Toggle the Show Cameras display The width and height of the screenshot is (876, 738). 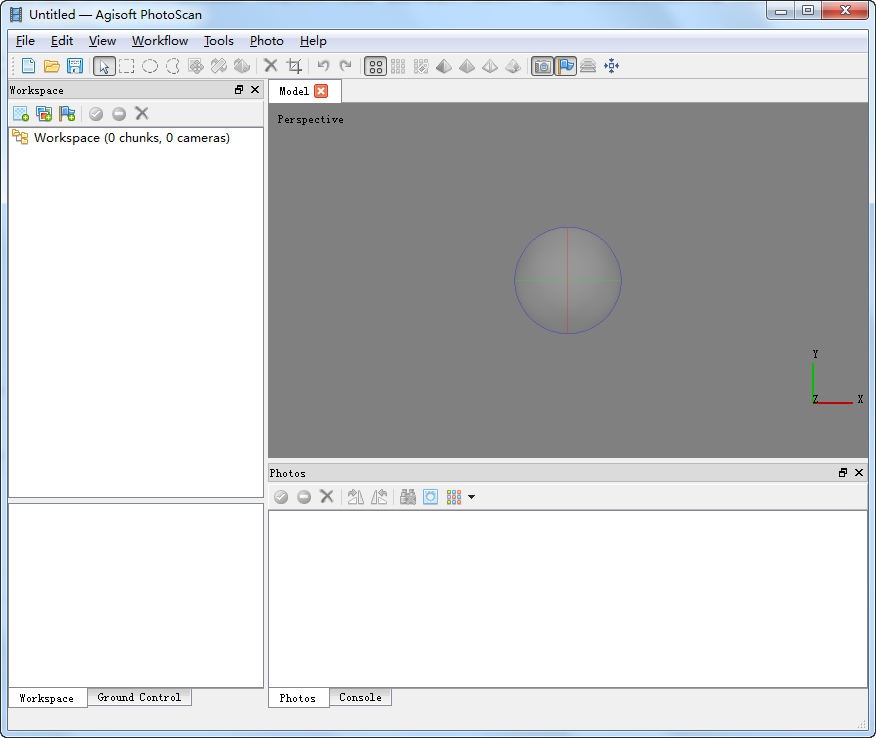click(x=541, y=66)
